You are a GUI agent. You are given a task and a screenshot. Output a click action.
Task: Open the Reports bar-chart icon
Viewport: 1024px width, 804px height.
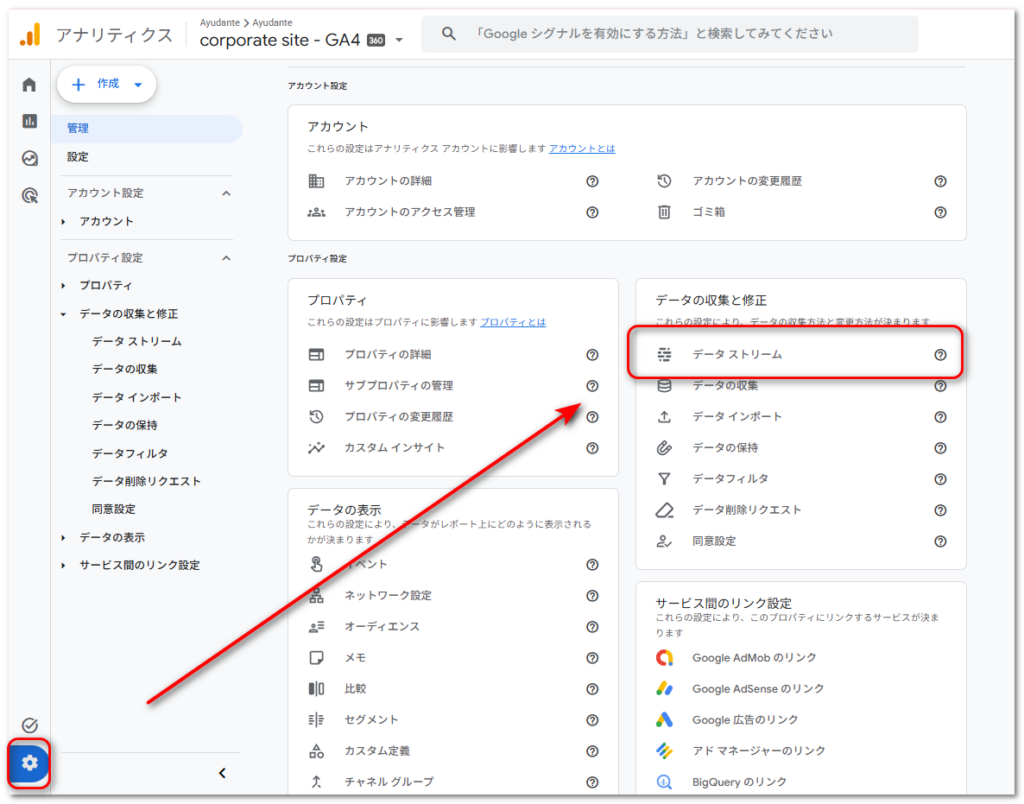(29, 121)
